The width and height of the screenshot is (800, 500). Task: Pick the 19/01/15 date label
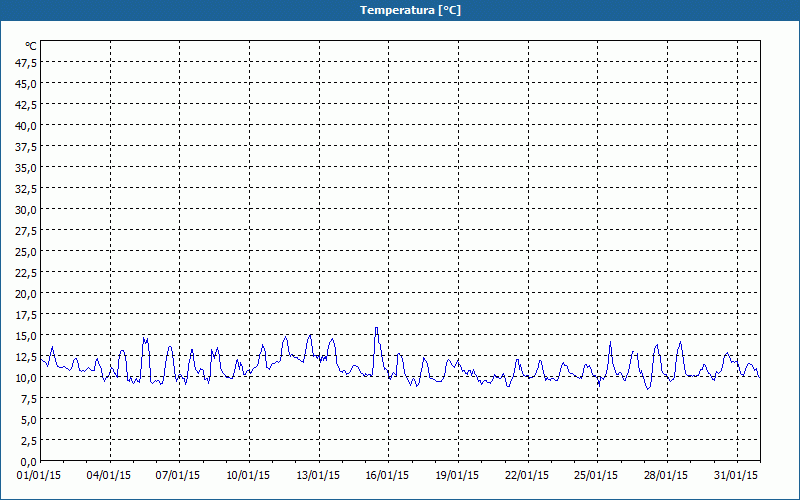coord(457,476)
